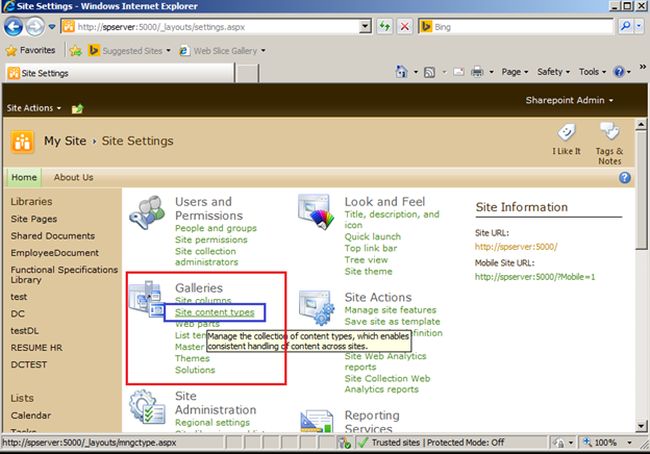The height and width of the screenshot is (454, 650).
Task: Click the Galleries section icon
Action: click(x=146, y=299)
